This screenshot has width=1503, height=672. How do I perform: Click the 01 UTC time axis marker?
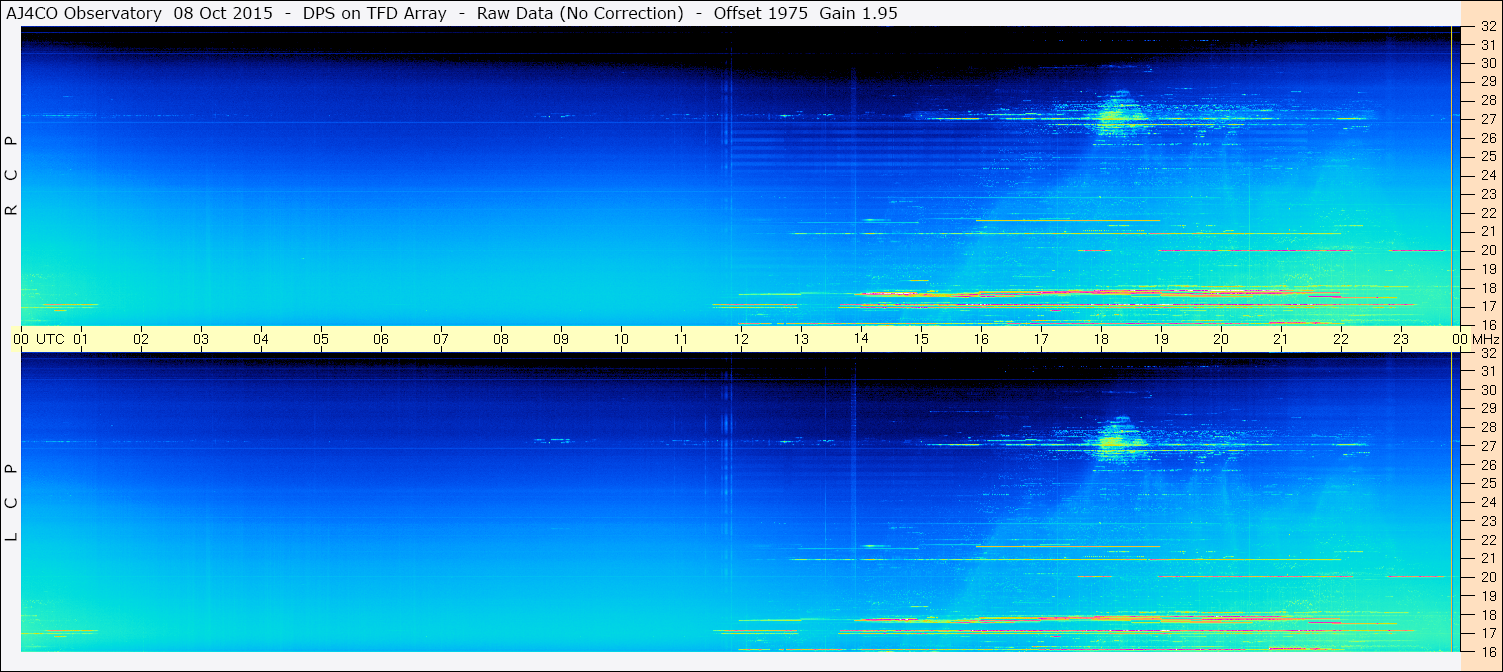pyautogui.click(x=81, y=339)
